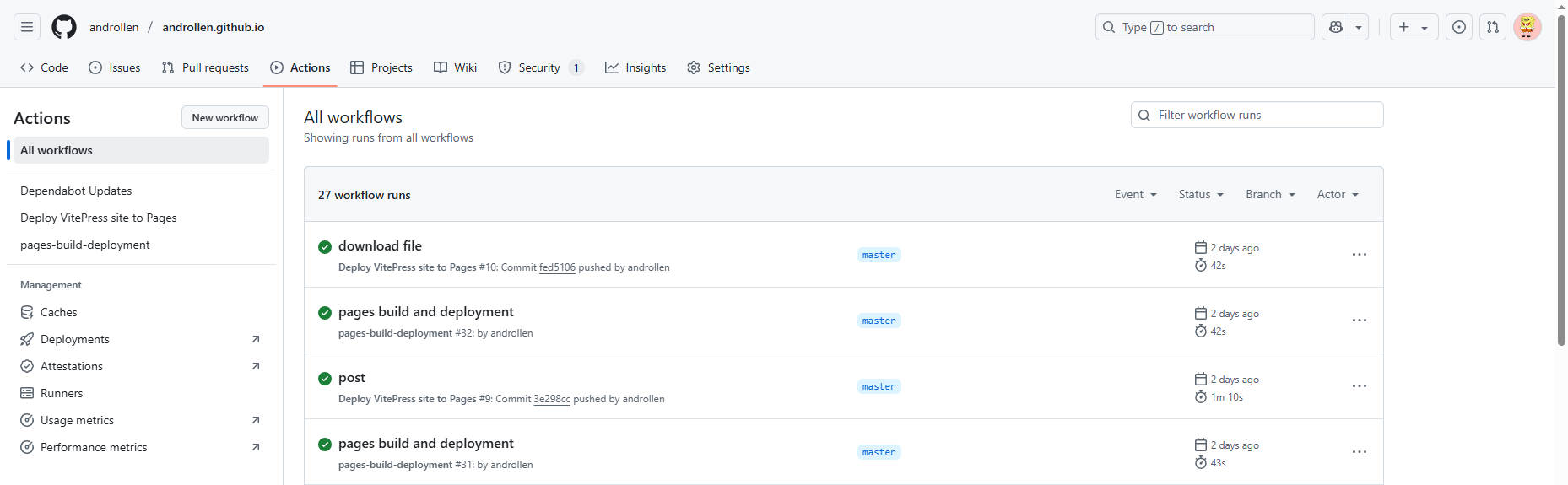This screenshot has width=1568, height=485.
Task: Open issues icon in top header
Action: point(1459,27)
